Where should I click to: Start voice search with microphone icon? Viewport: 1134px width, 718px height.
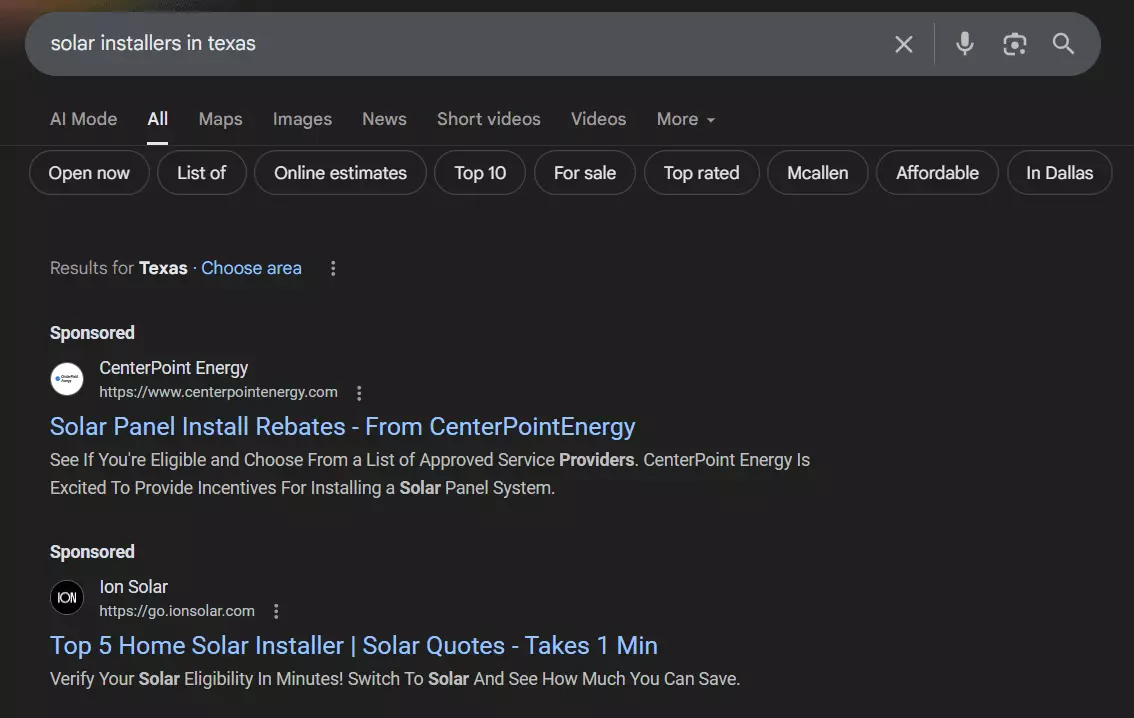(965, 44)
